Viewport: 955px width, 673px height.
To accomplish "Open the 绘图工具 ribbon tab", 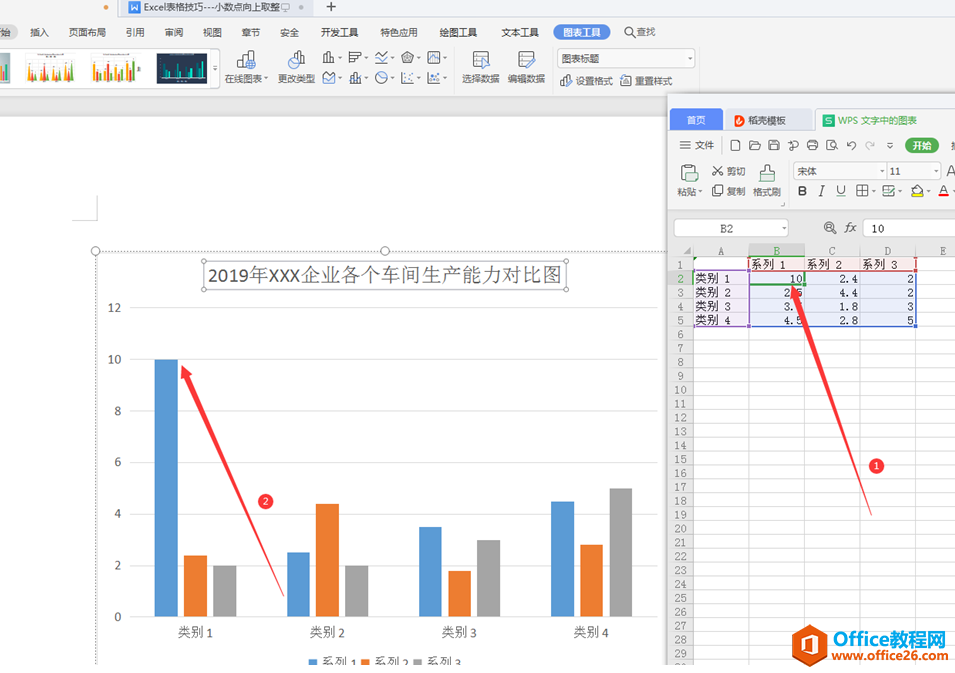I will (x=458, y=32).
